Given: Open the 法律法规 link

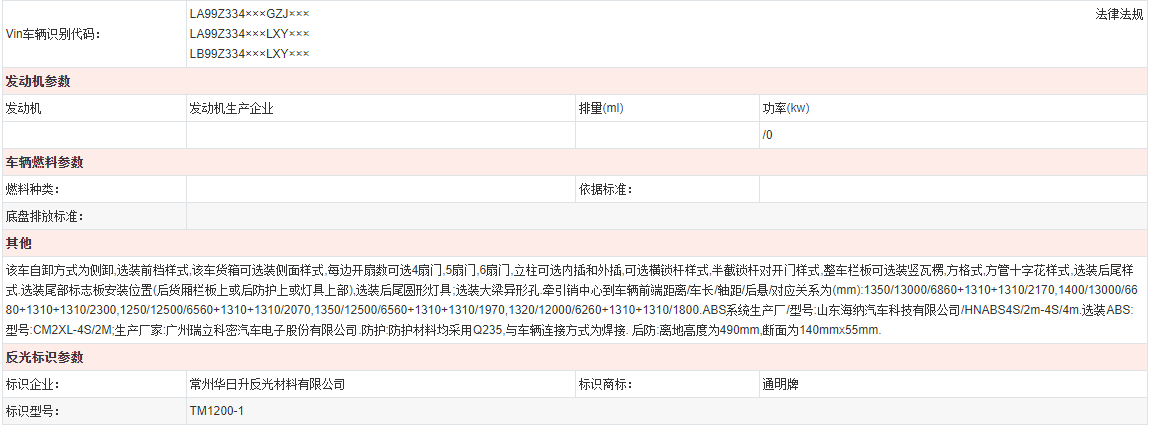Looking at the screenshot, I should [x=1119, y=15].
